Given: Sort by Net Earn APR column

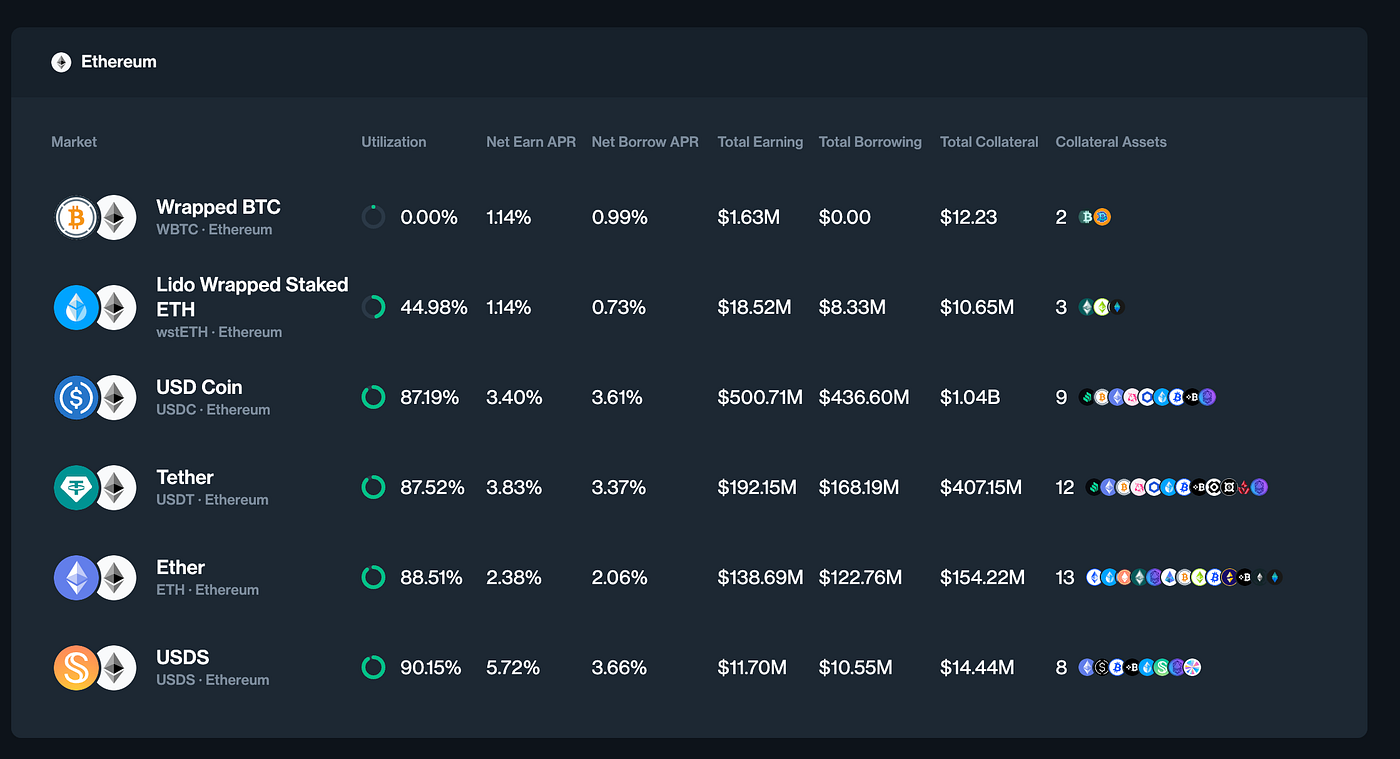Looking at the screenshot, I should coord(531,142).
